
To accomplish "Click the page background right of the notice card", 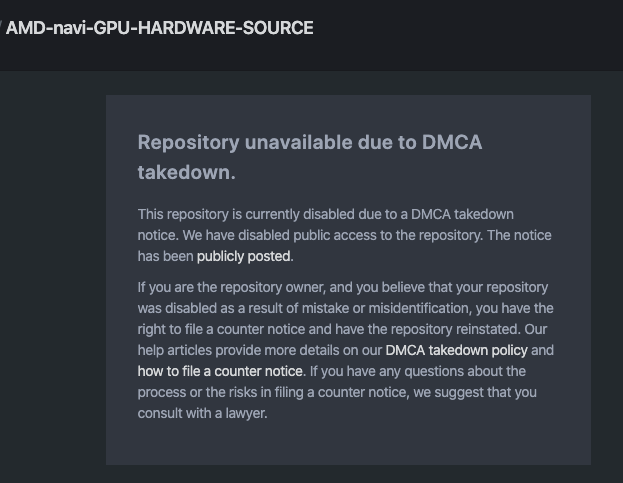I will click(607, 280).
